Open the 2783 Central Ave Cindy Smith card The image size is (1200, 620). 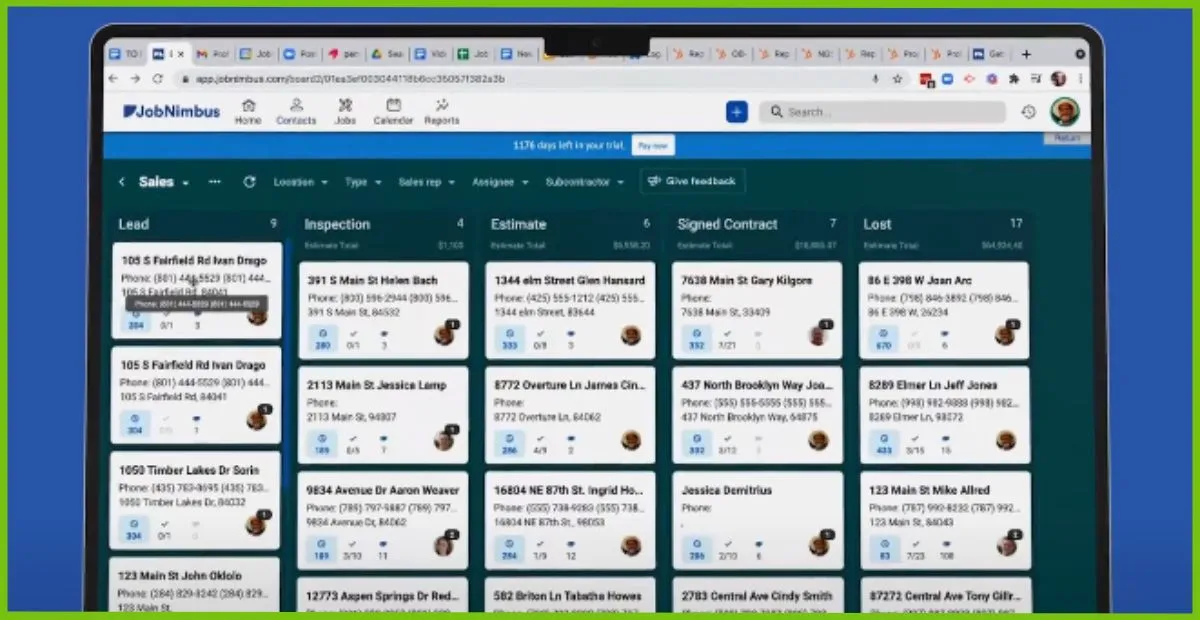pyautogui.click(x=757, y=595)
